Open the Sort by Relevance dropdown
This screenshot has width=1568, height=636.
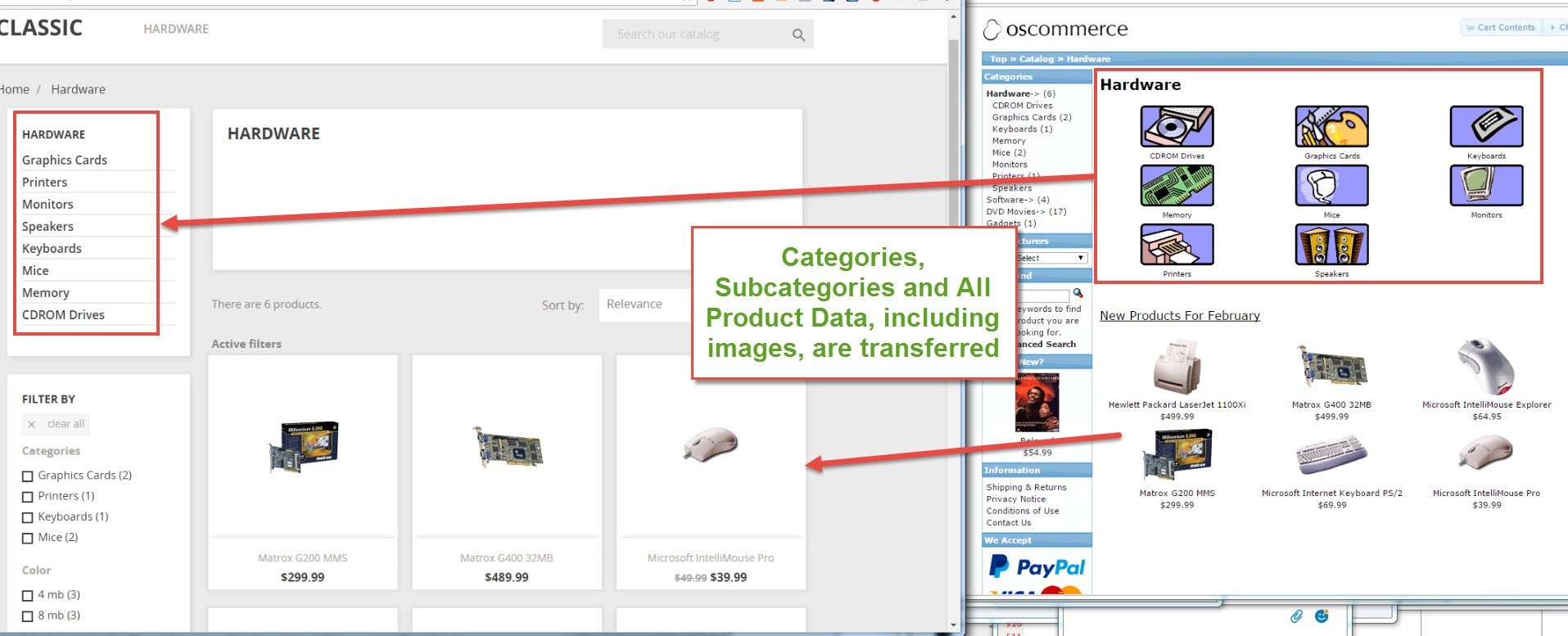[x=646, y=304]
